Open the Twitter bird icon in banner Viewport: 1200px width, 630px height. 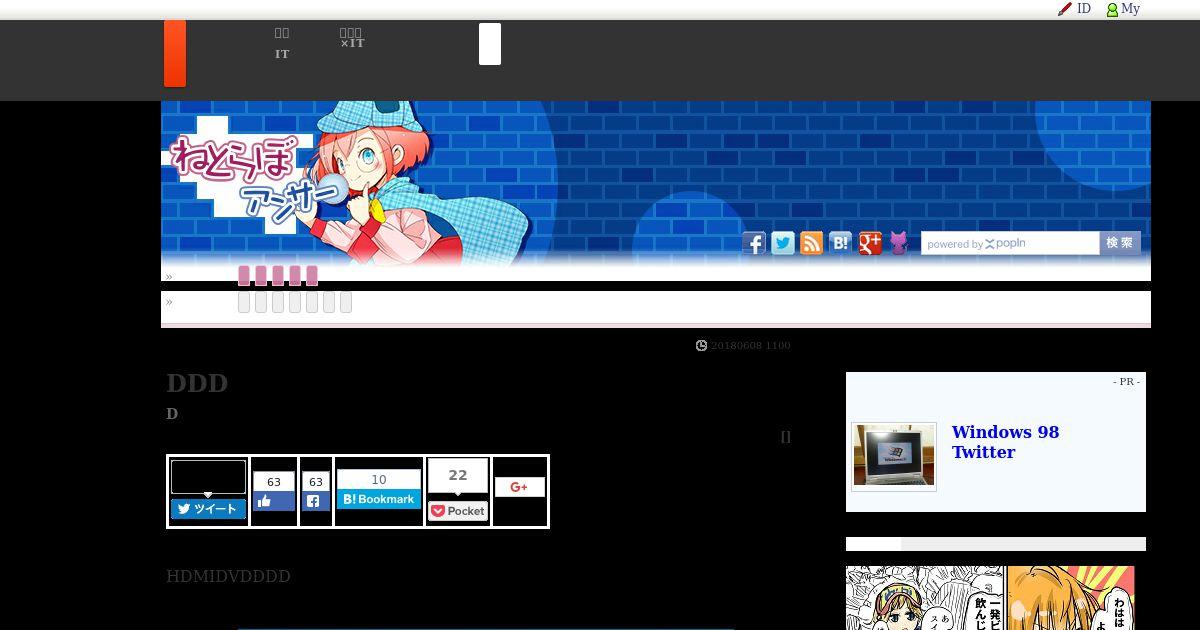point(783,243)
